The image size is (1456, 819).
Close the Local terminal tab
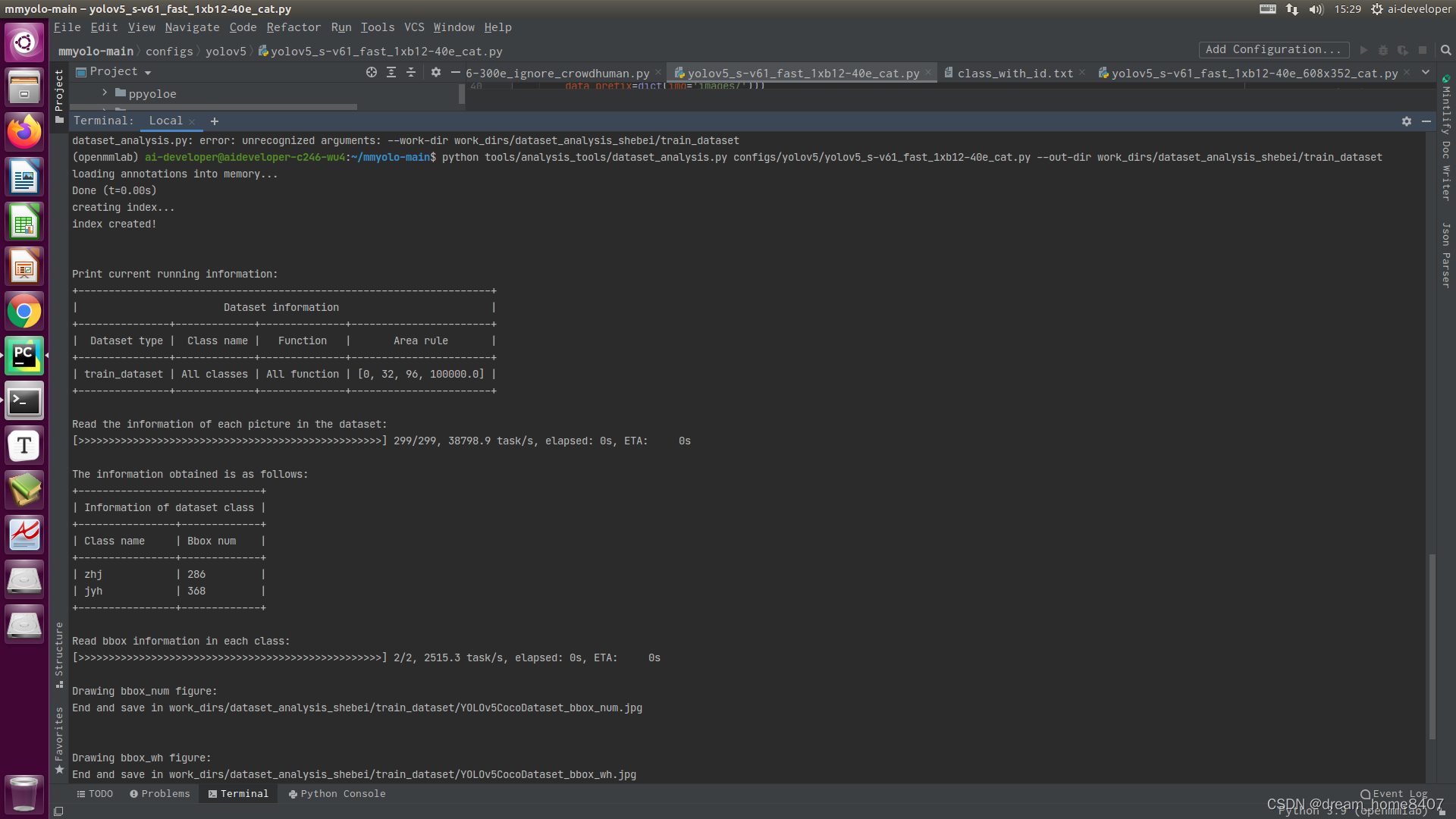pos(193,122)
